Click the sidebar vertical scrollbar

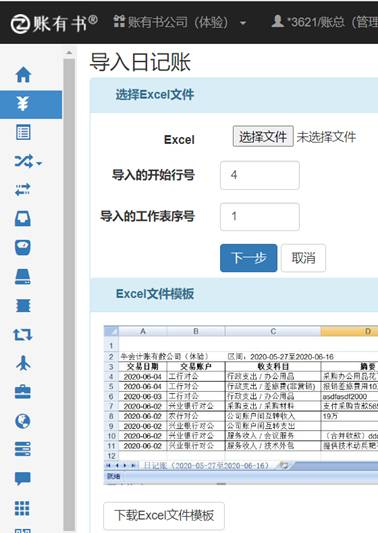(x=69, y=292)
